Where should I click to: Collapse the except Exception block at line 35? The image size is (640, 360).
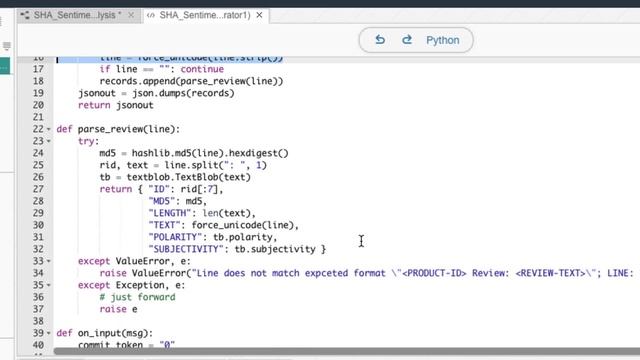[49, 285]
